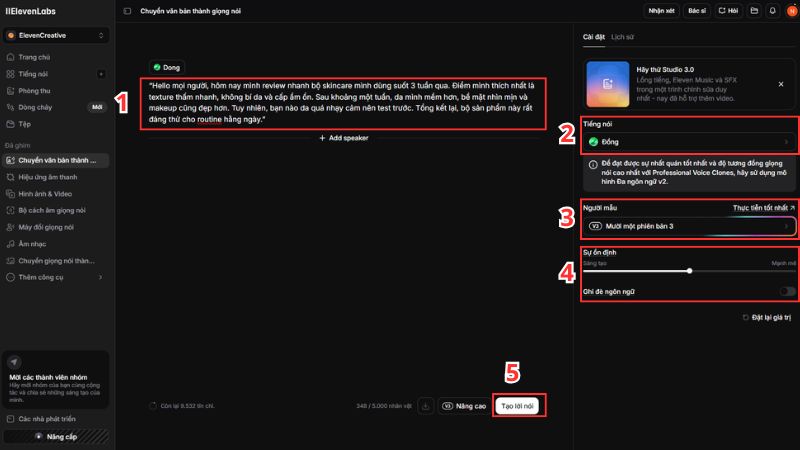
Task: Click the info icon in voice notice
Action: (x=593, y=165)
